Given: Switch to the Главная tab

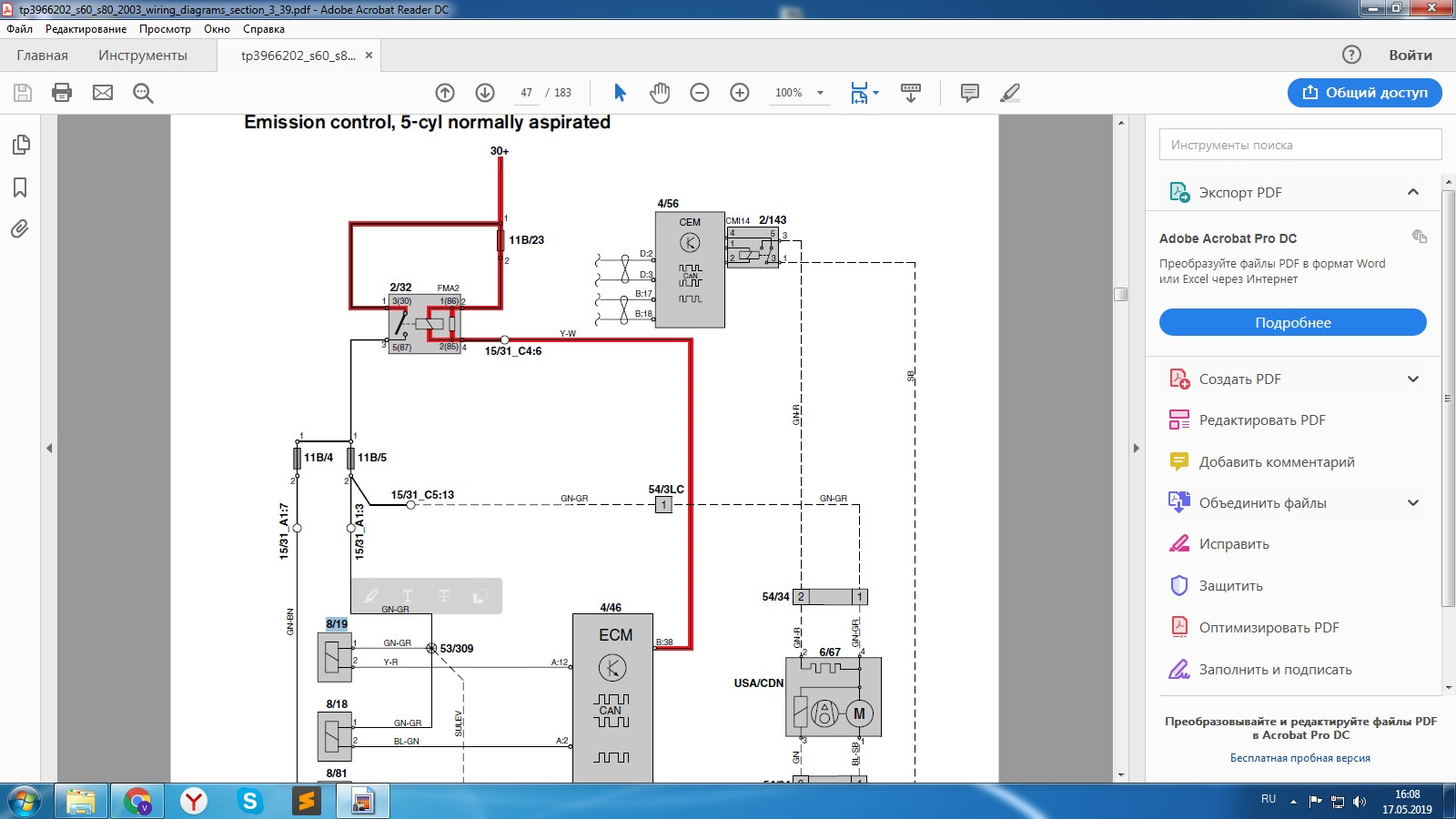Looking at the screenshot, I should 42,55.
